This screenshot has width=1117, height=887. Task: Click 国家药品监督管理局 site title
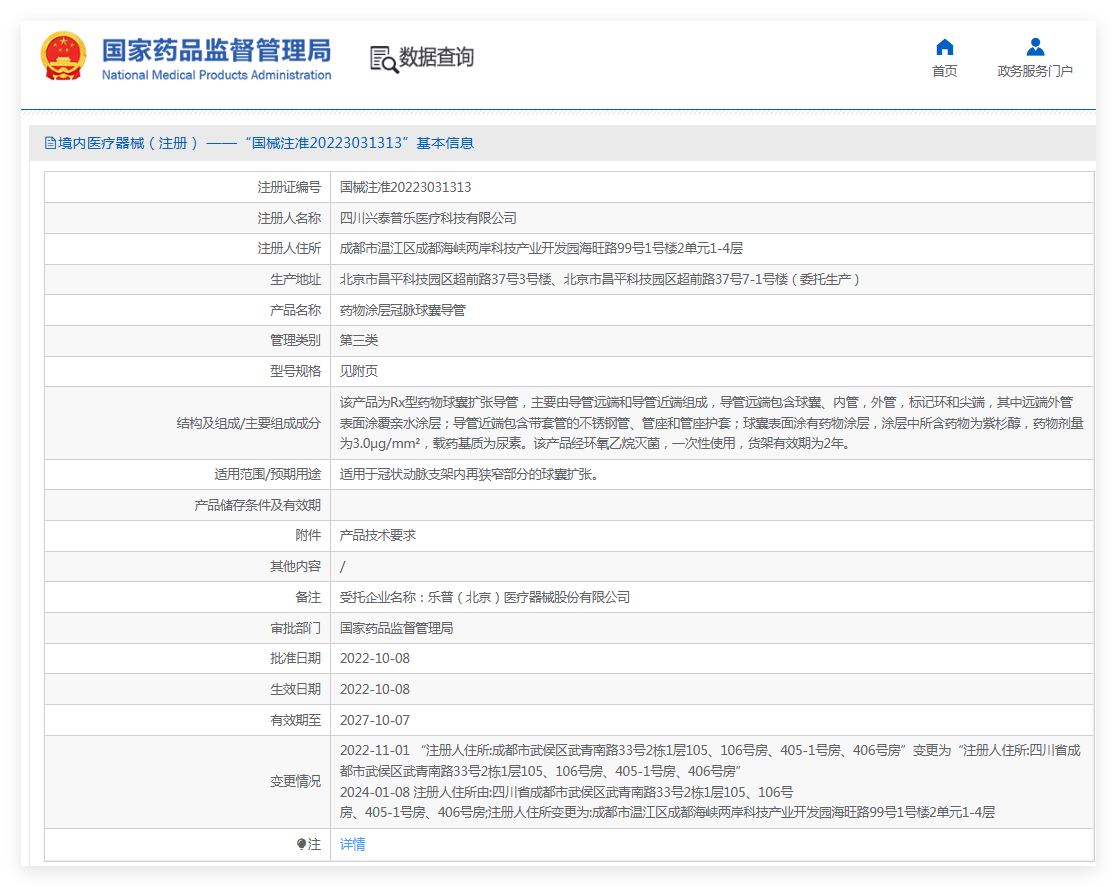point(217,50)
